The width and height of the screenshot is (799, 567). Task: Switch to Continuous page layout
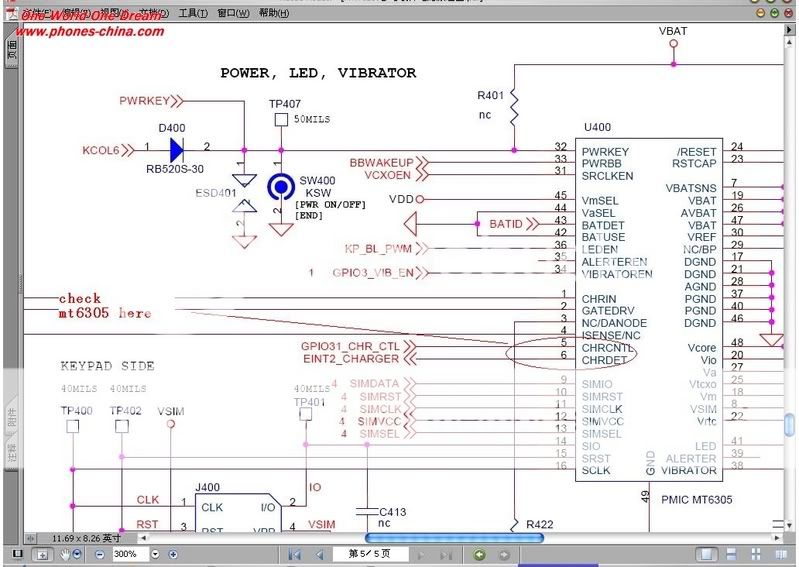(731, 554)
